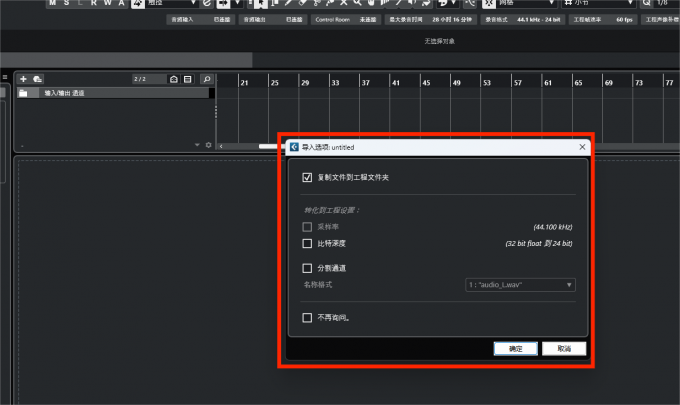The height and width of the screenshot is (405, 680).
Task: Click the horizontal scrollbar left arrow
Action: click(x=221, y=146)
